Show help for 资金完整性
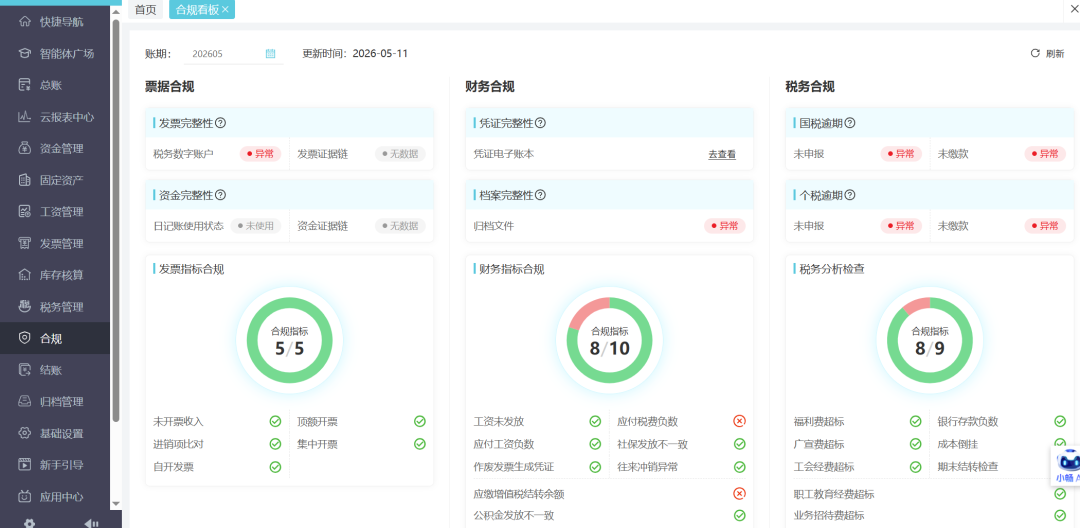Image resolution: width=1080 pixels, height=528 pixels. (220, 195)
